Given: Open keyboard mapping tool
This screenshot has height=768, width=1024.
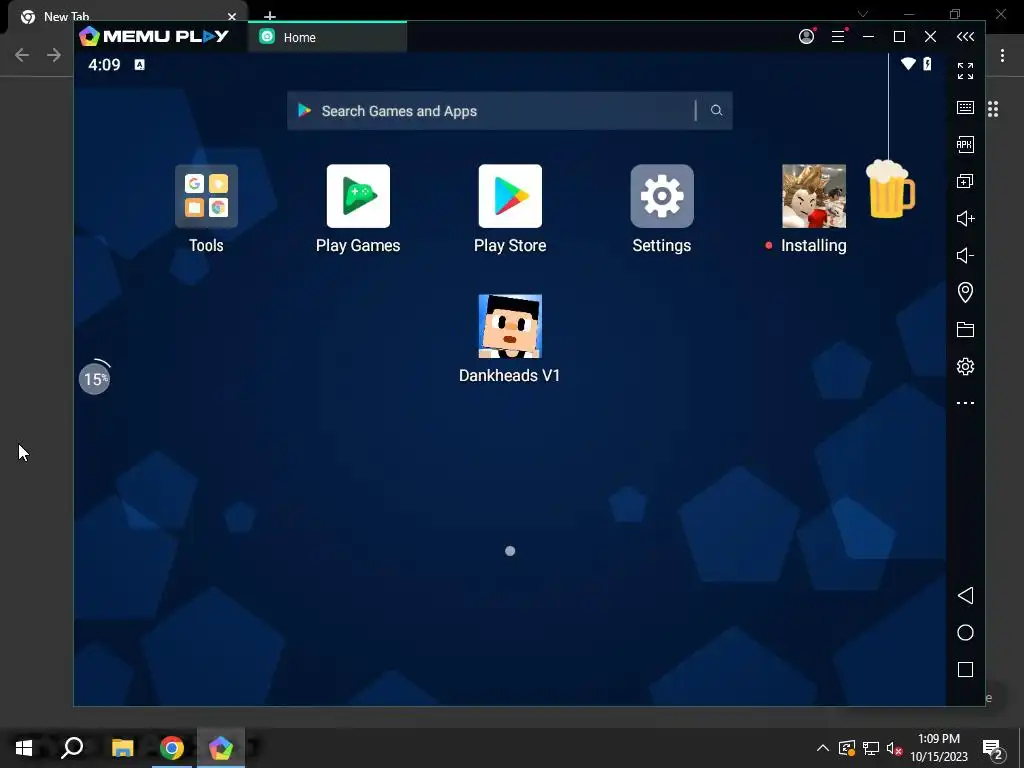Looking at the screenshot, I should click(x=965, y=108).
